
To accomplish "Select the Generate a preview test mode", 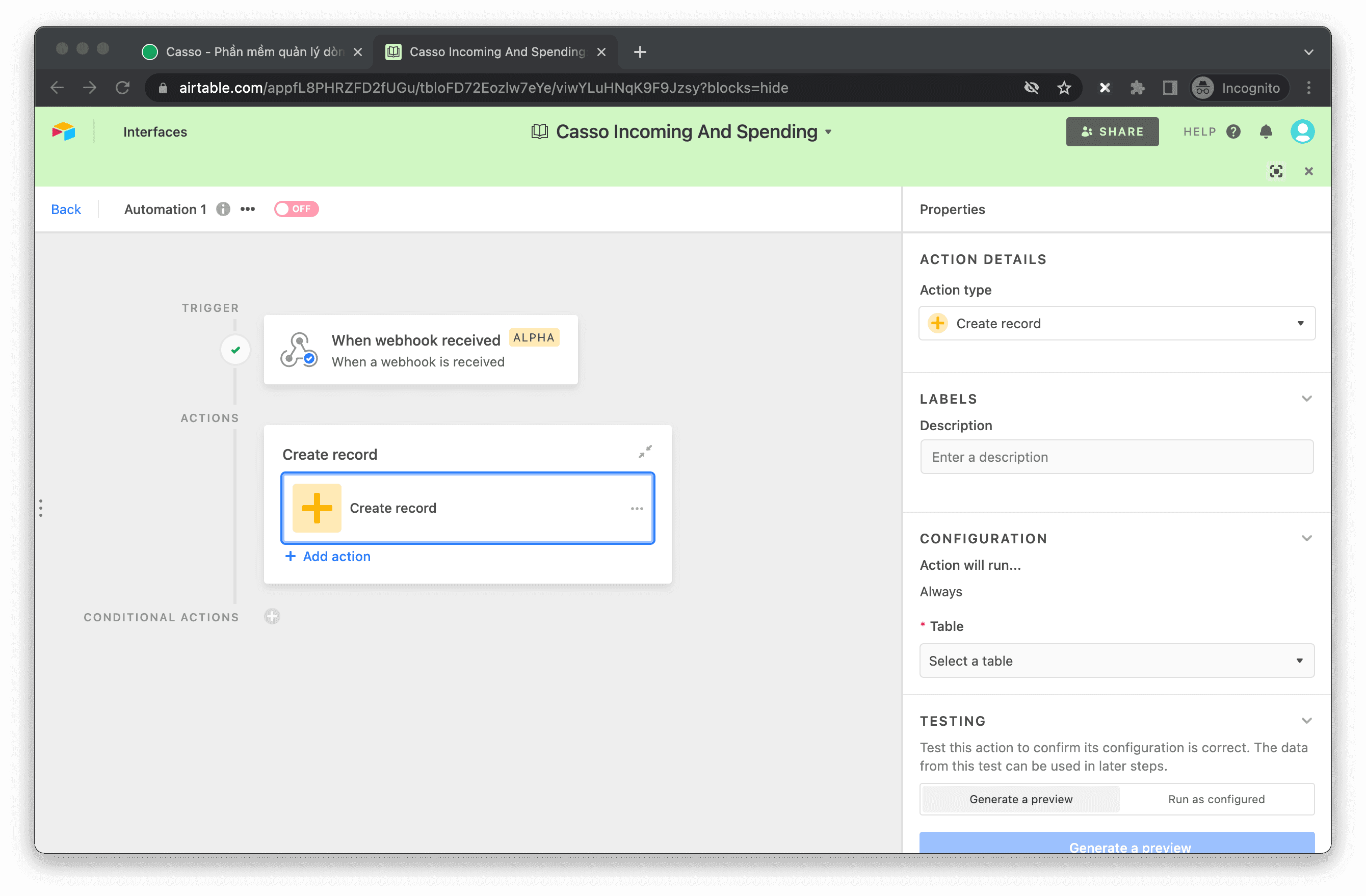I will tap(1020, 800).
